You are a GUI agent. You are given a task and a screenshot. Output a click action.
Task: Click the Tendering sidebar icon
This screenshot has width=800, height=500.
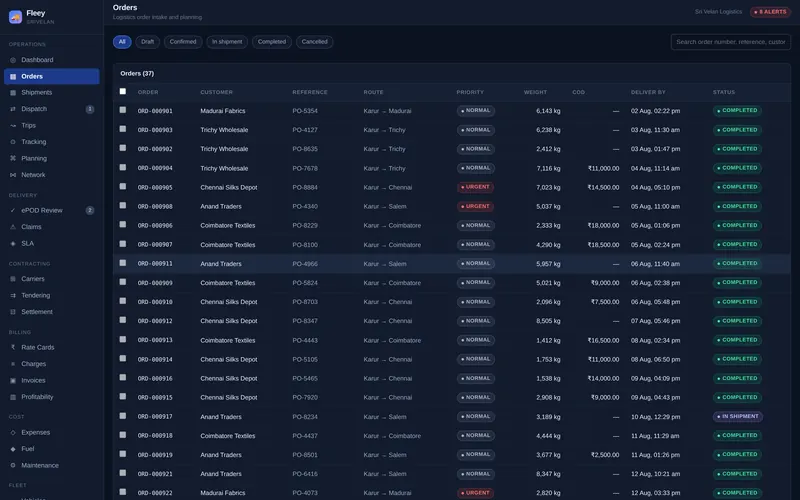coord(13,295)
